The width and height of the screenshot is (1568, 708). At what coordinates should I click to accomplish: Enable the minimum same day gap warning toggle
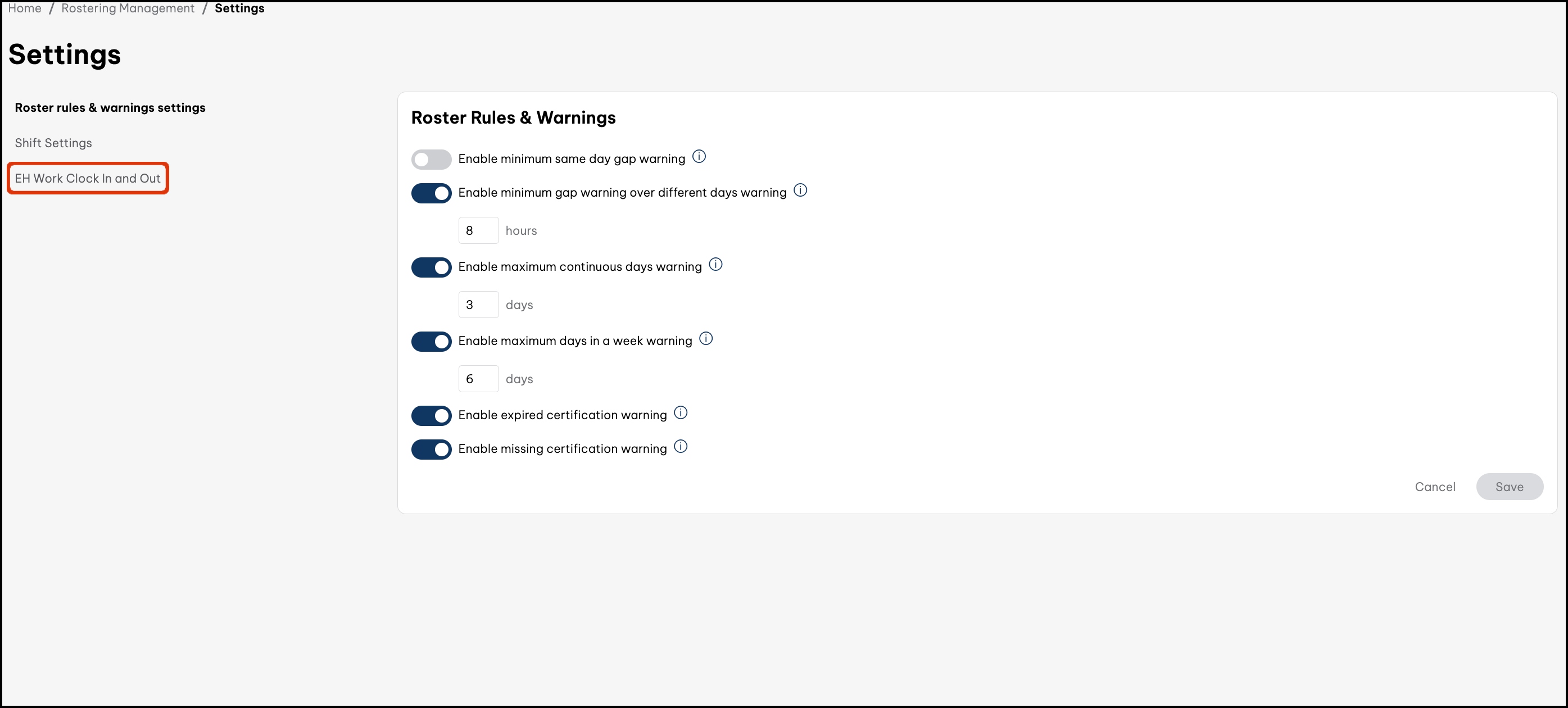point(431,160)
